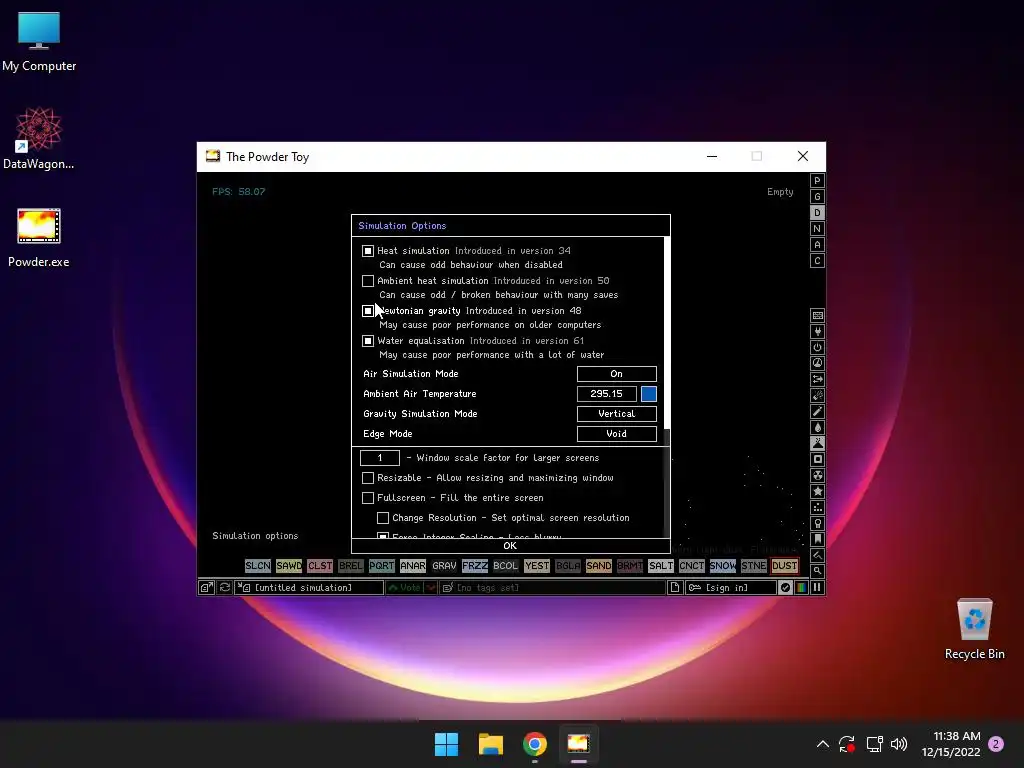Select the Powered Materials power icon
Viewport: 1024px width, 768px height.
[x=817, y=347]
